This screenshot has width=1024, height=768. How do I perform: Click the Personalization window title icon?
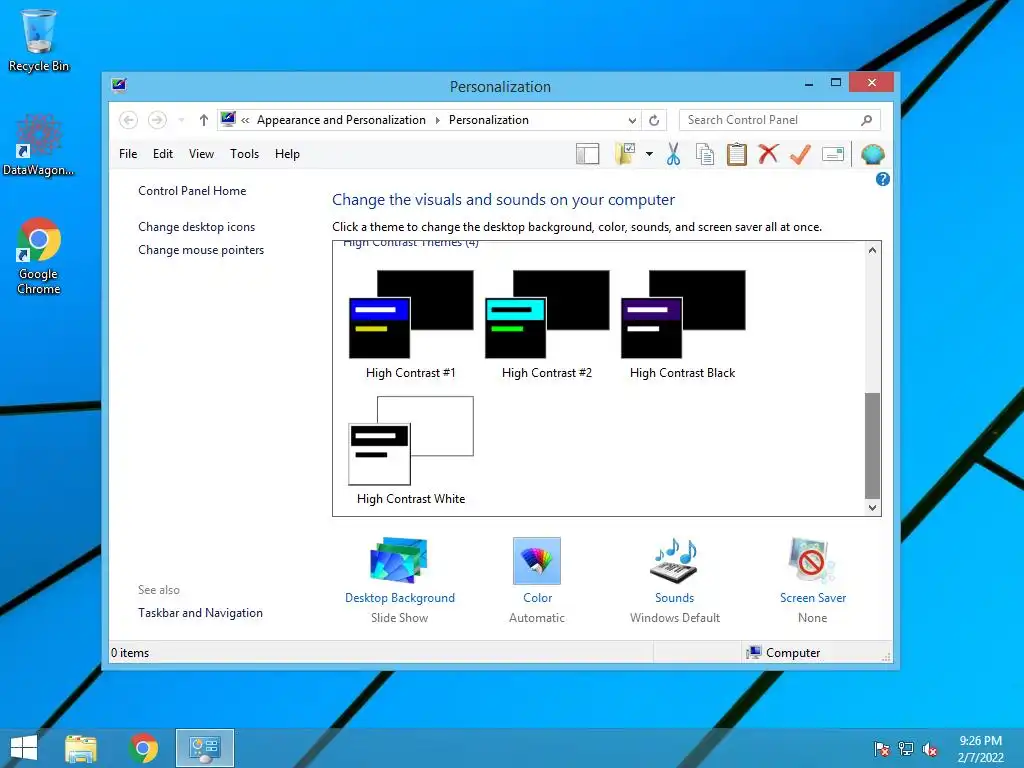119,86
